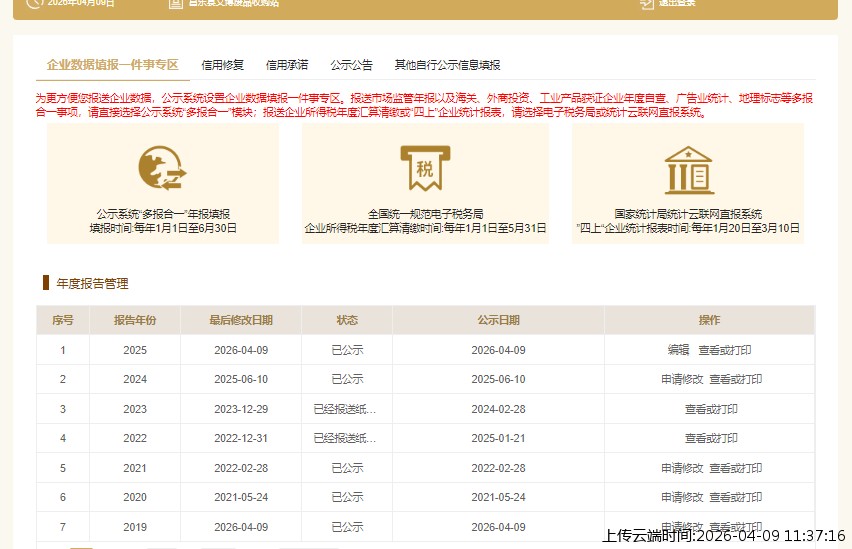Click 申请修改 for the 2024 report

coord(682,379)
